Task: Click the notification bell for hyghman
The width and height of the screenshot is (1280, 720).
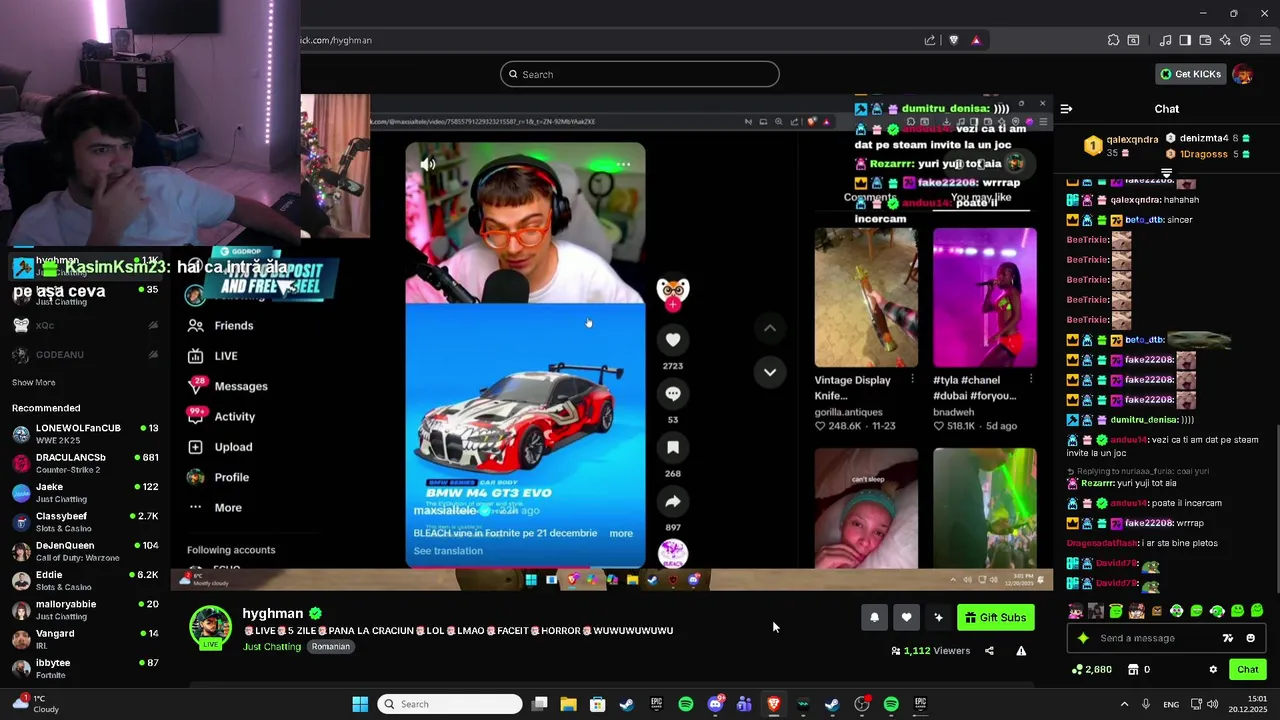Action: (874, 617)
